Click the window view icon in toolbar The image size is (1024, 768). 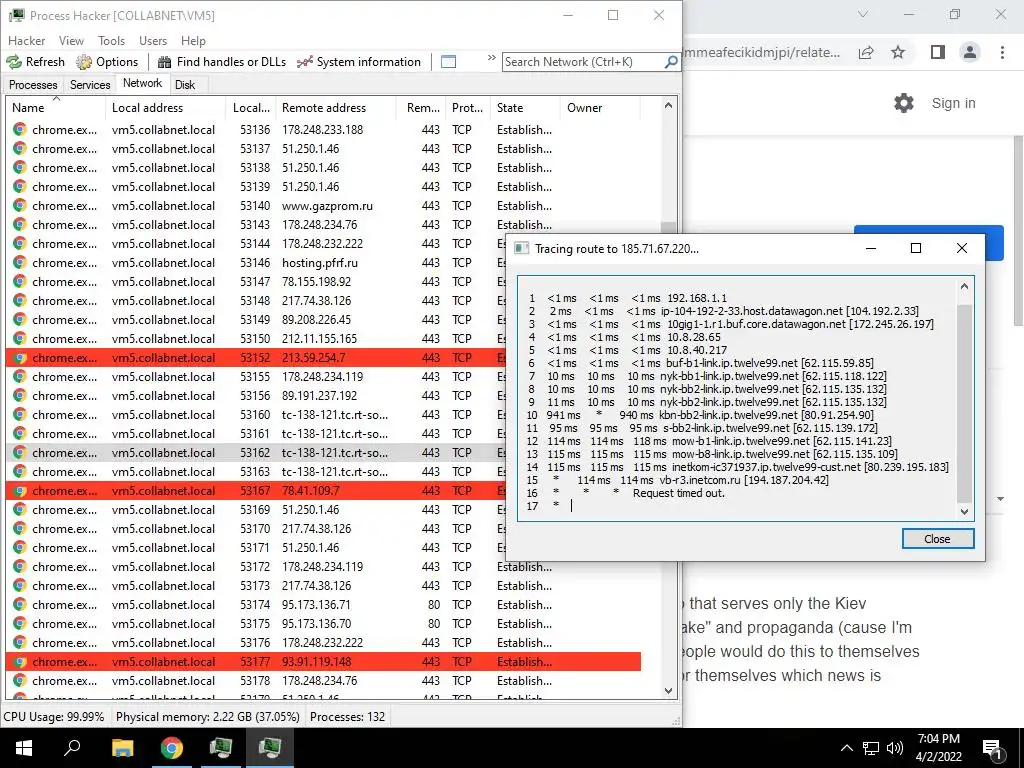[x=449, y=62]
